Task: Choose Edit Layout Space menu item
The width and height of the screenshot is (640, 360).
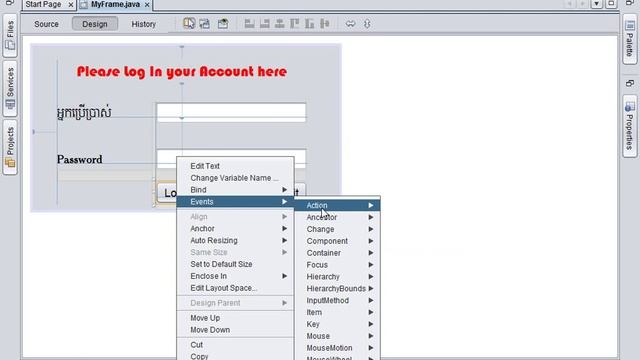Action: [235, 288]
